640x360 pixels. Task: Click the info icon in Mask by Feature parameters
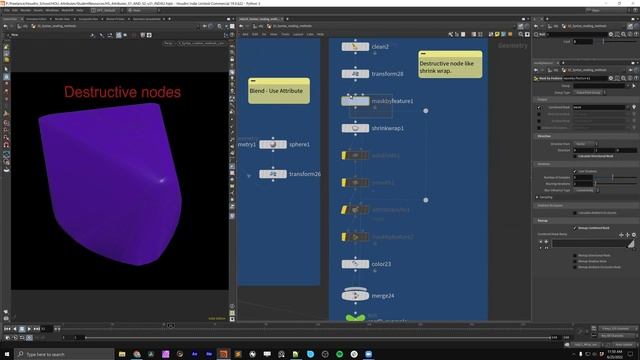(x=630, y=78)
